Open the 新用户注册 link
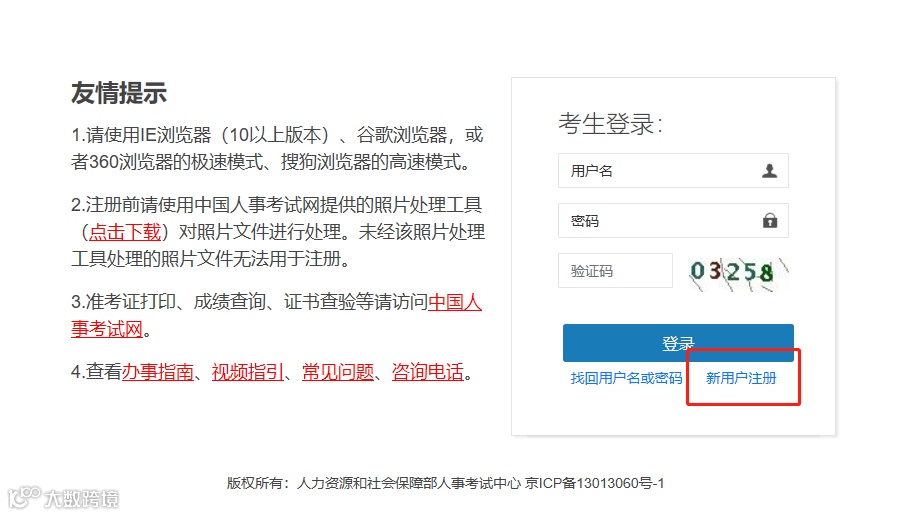The height and width of the screenshot is (516, 910). pos(741,378)
